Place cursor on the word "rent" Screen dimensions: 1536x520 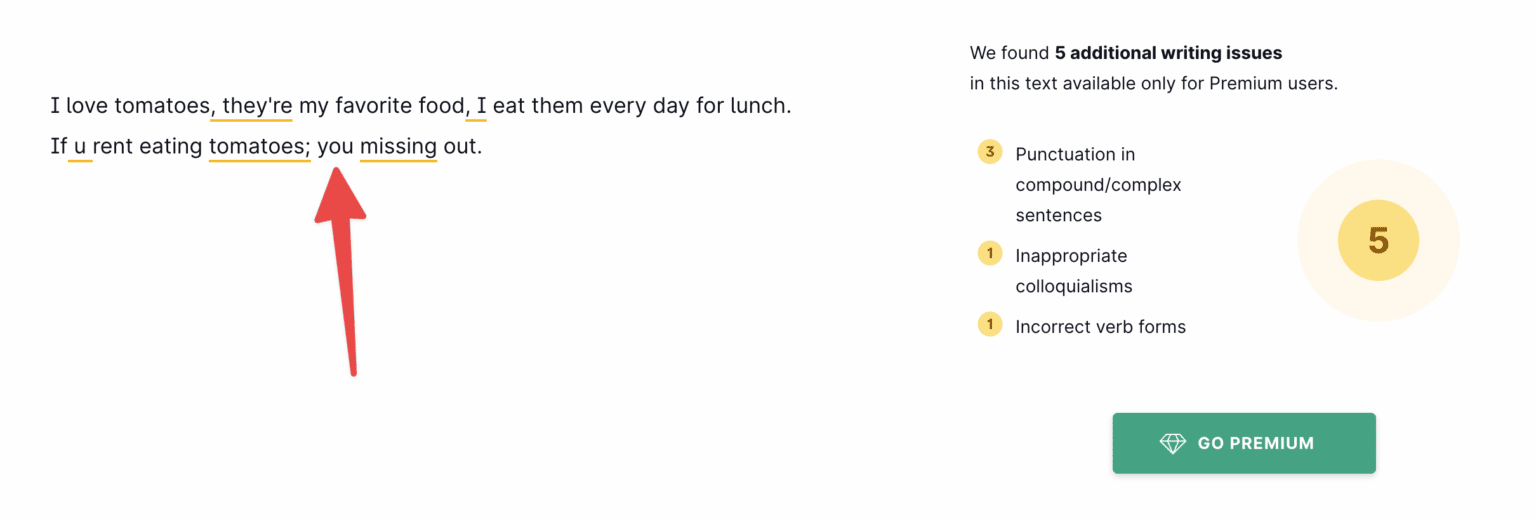[115, 146]
